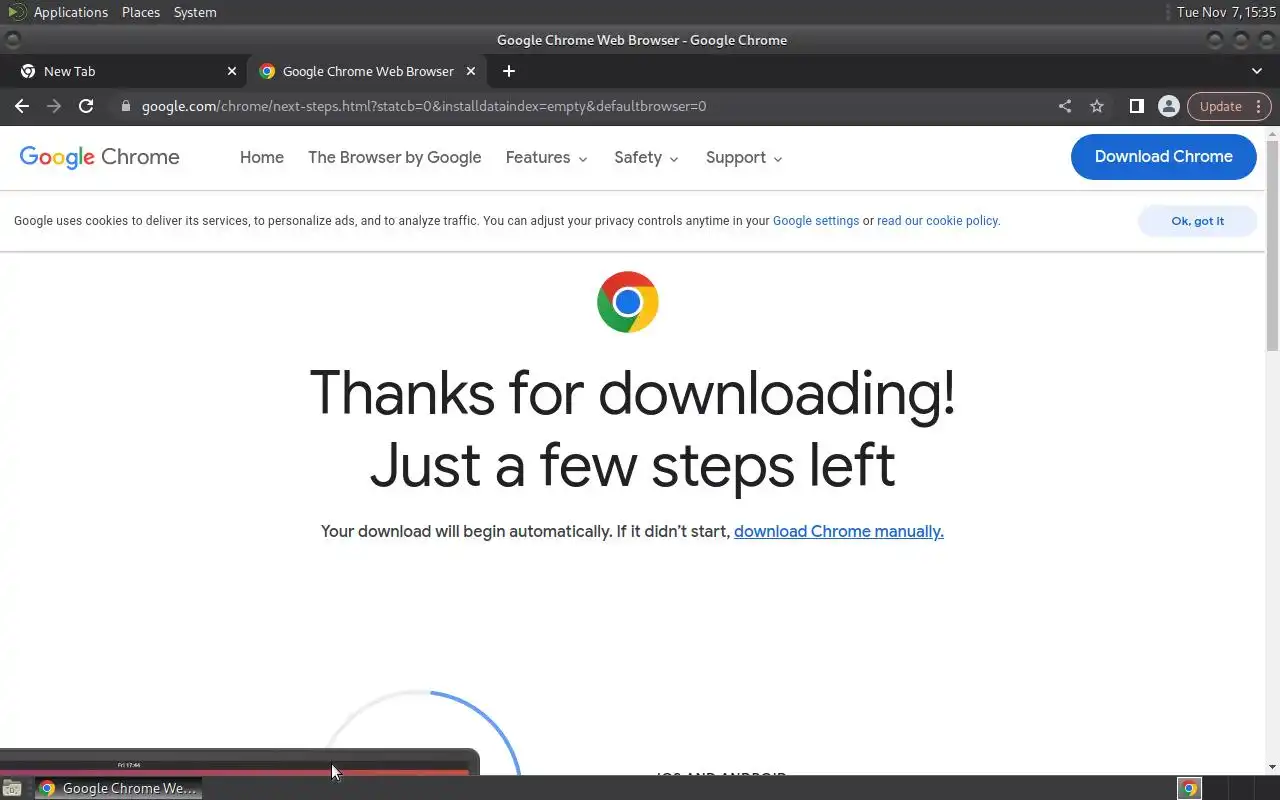Viewport: 1280px width, 800px height.
Task: Click the window menu button in title bar
Action: pos(12,40)
